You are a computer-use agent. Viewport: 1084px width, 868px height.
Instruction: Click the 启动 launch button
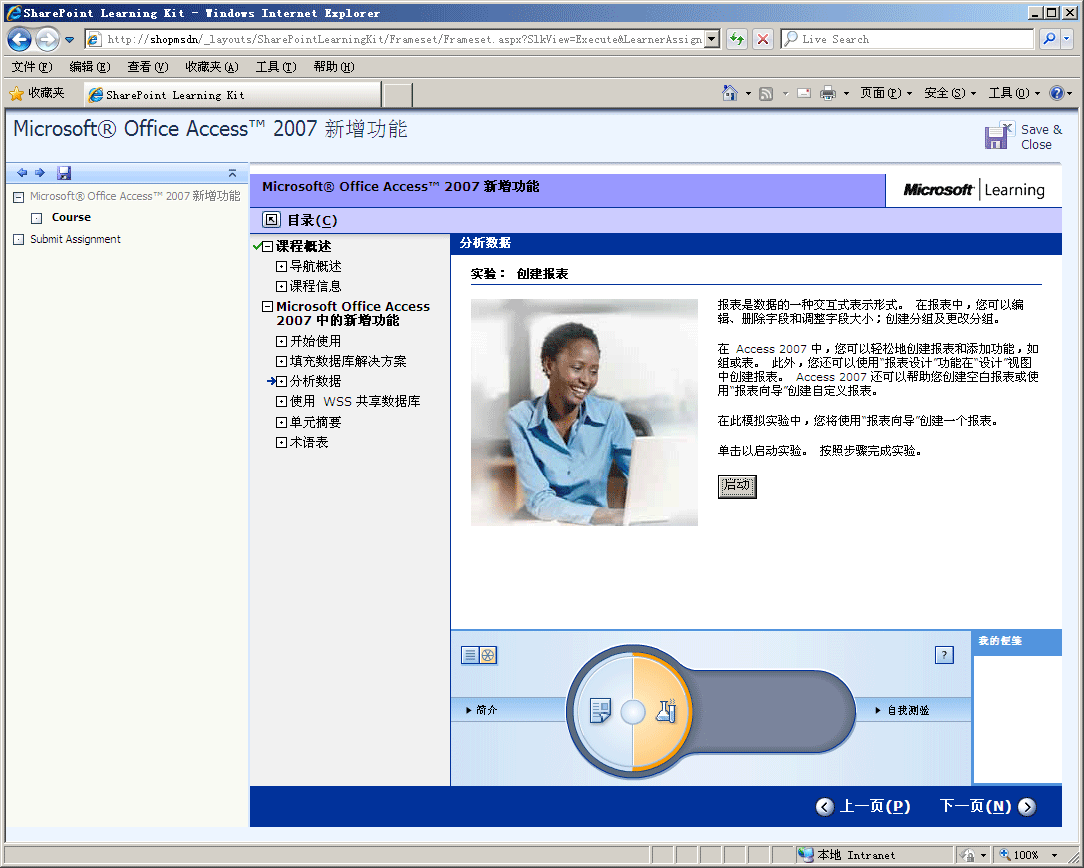737,486
